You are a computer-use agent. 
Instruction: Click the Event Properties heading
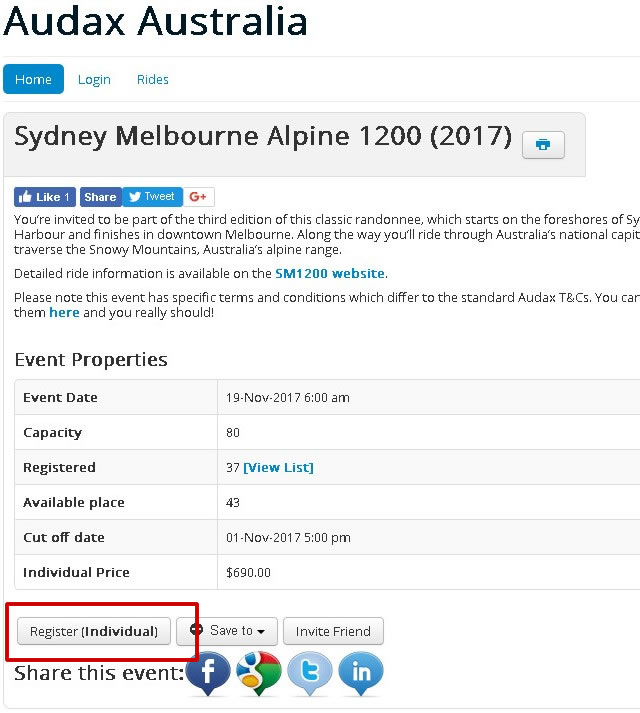(91, 360)
